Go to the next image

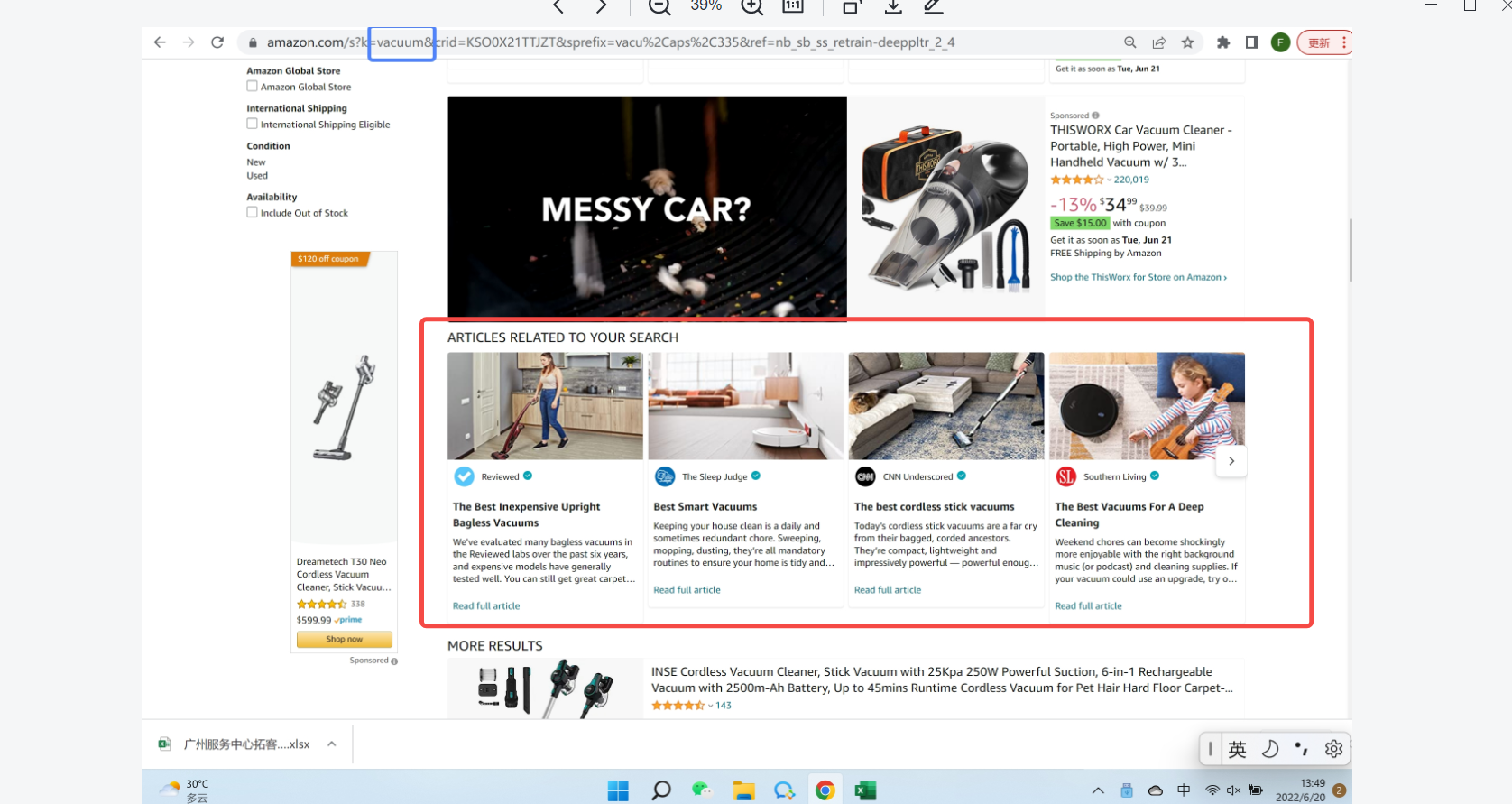pos(601,6)
